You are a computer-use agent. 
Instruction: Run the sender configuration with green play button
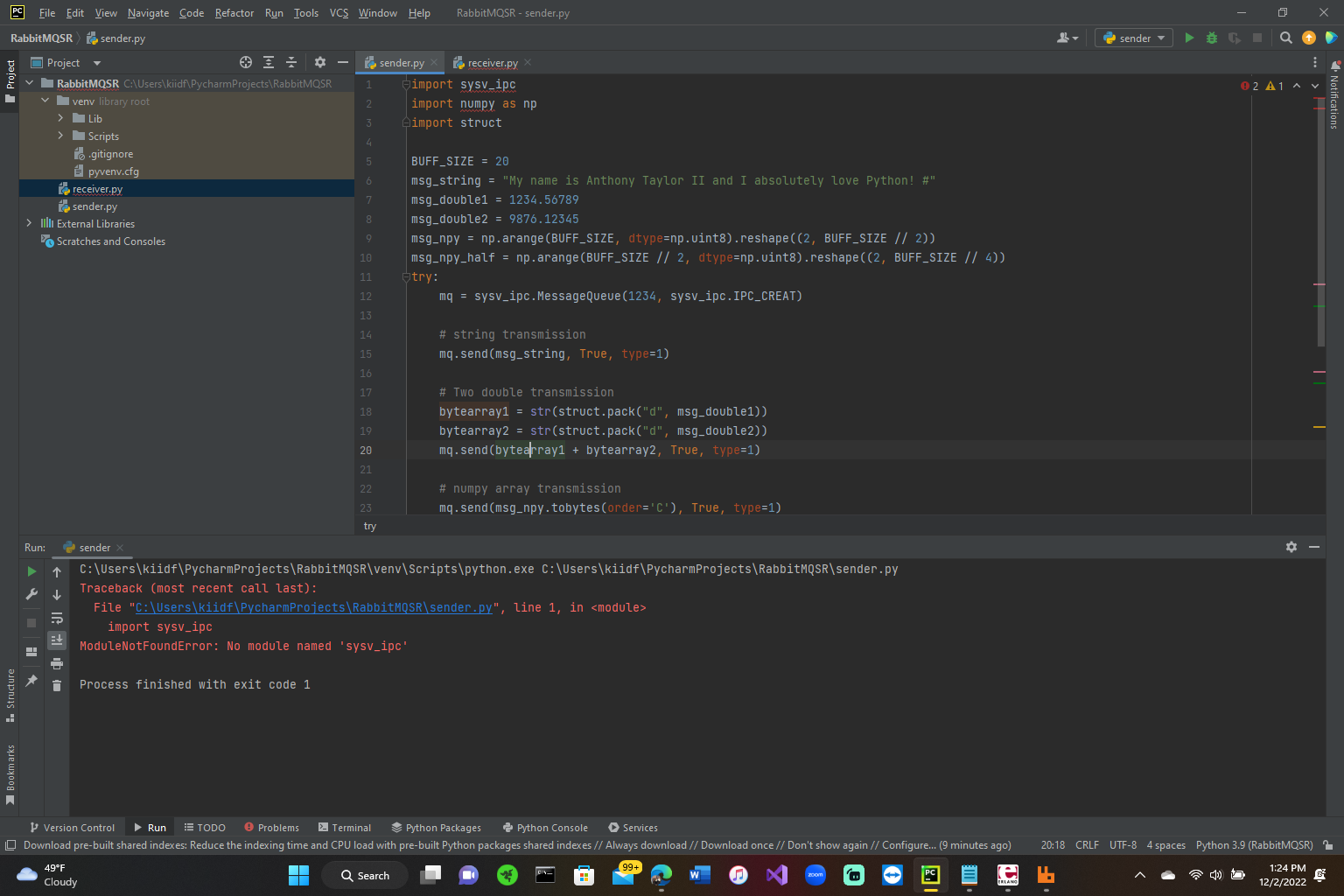point(1189,38)
